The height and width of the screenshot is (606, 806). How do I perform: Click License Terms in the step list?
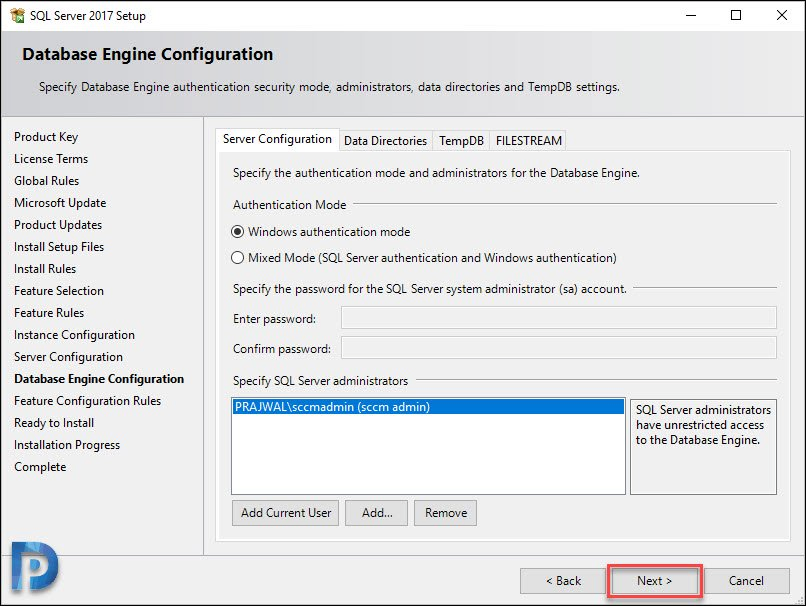51,159
